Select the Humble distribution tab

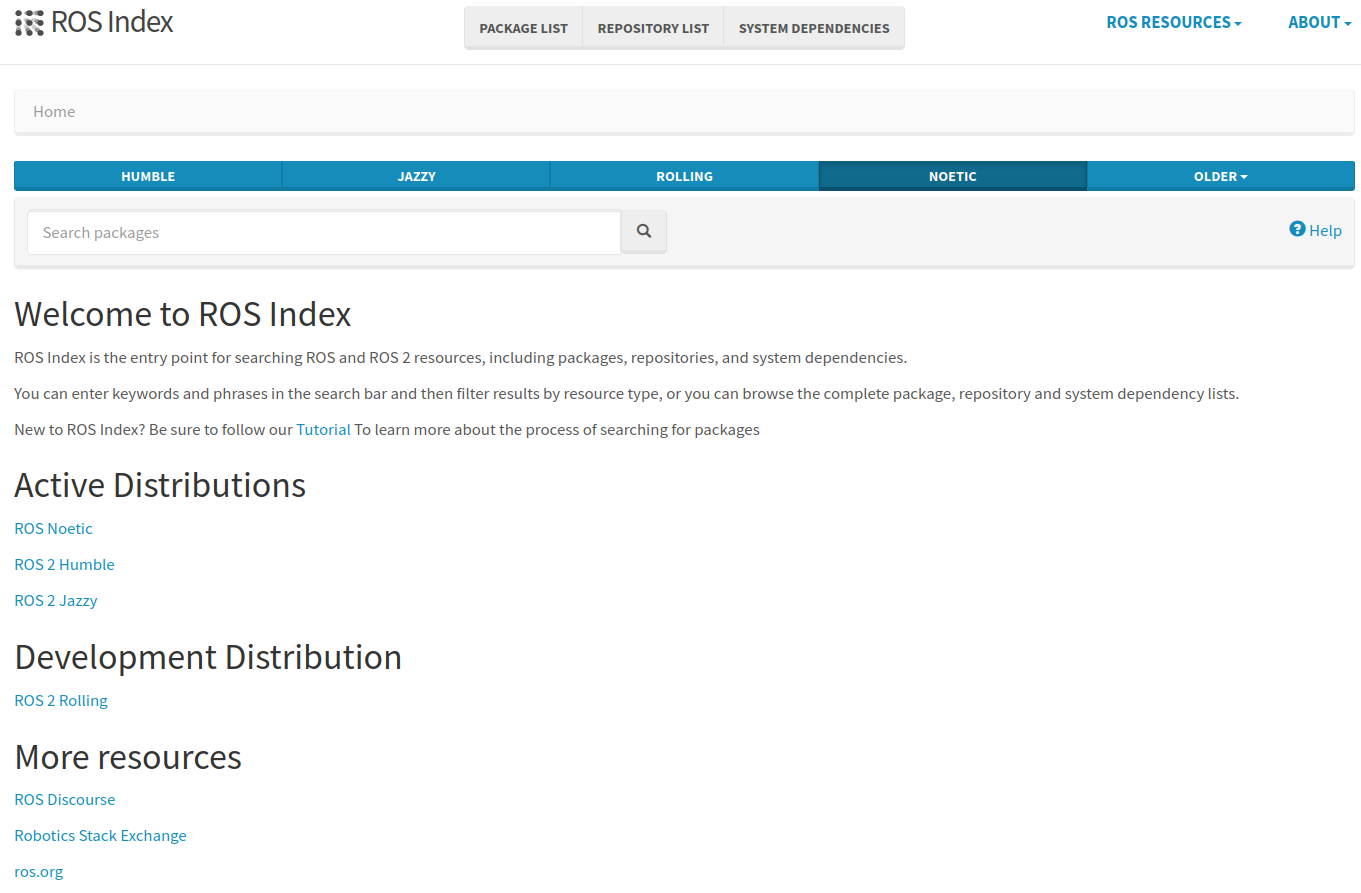coord(148,176)
